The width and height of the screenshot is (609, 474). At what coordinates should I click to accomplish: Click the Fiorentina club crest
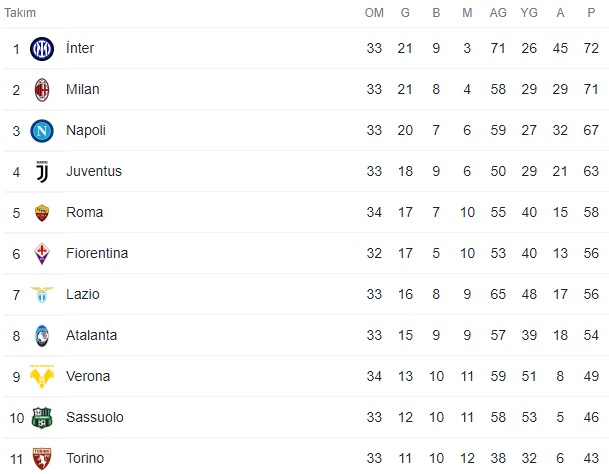click(42, 253)
